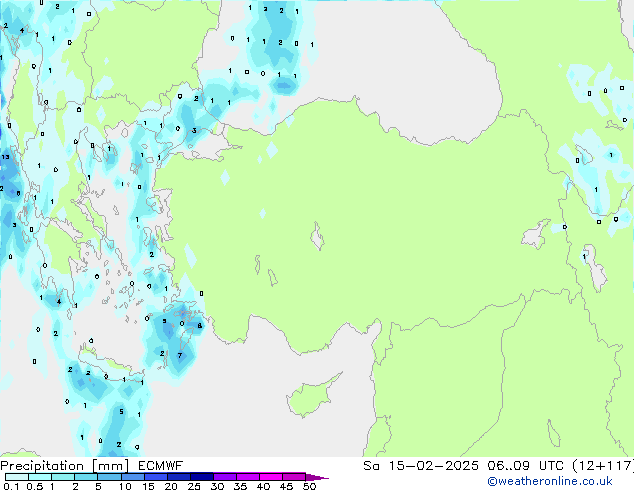Pick the 15–20 mm blue legend box
The width and height of the screenshot is (634, 490).
[156, 477]
